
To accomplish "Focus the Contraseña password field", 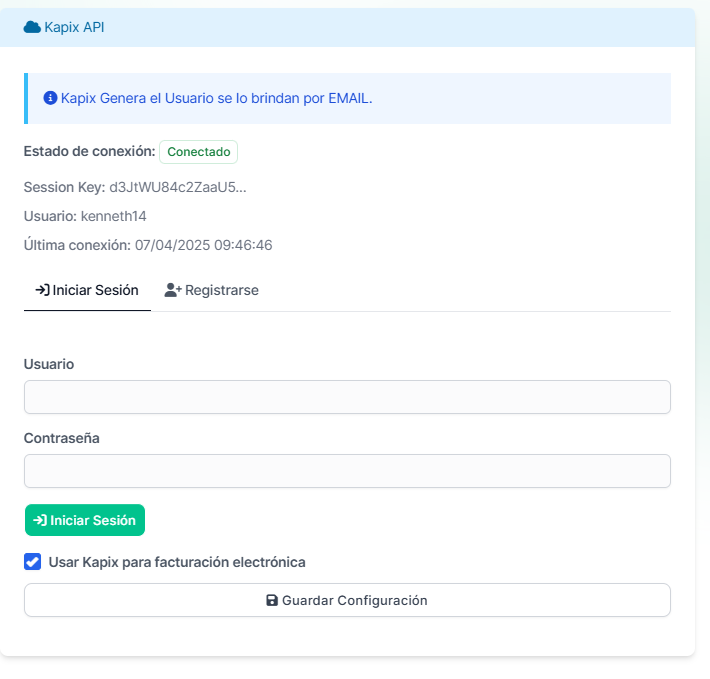I will coord(347,472).
